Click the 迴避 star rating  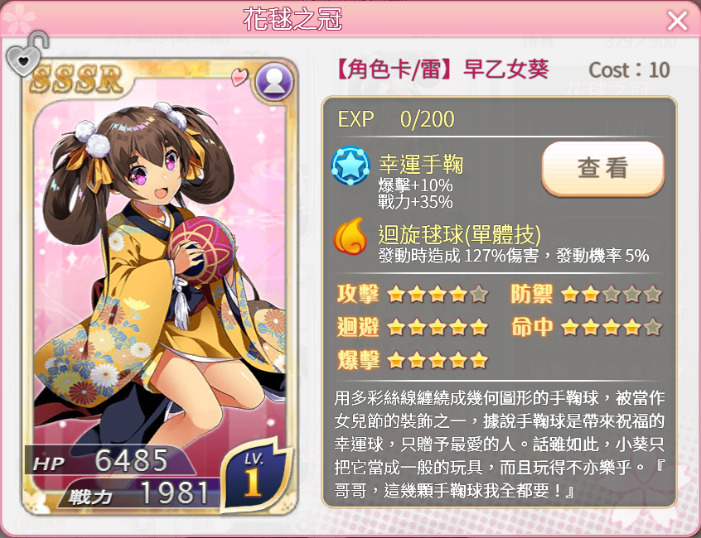(x=437, y=327)
